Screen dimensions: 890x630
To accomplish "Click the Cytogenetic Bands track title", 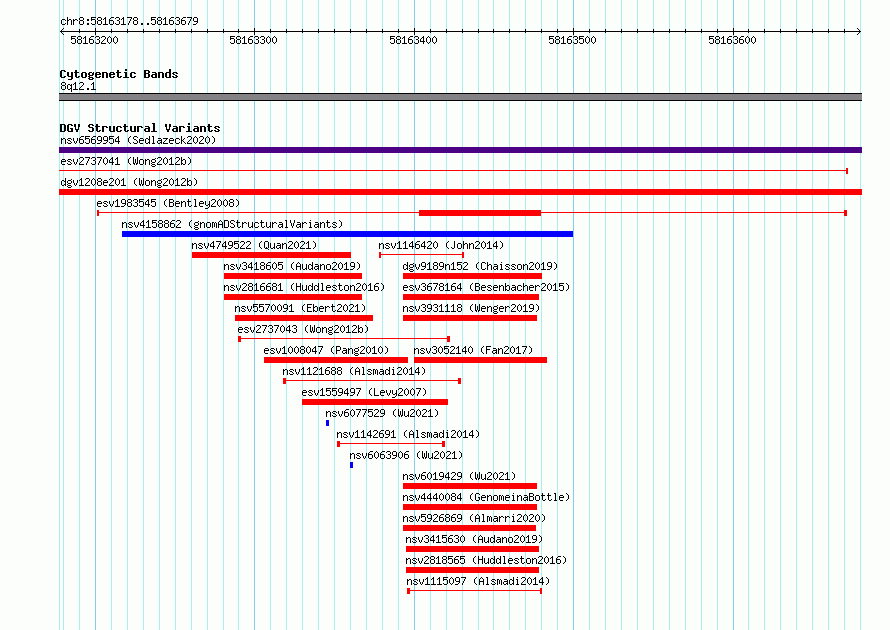I will pyautogui.click(x=119, y=74).
